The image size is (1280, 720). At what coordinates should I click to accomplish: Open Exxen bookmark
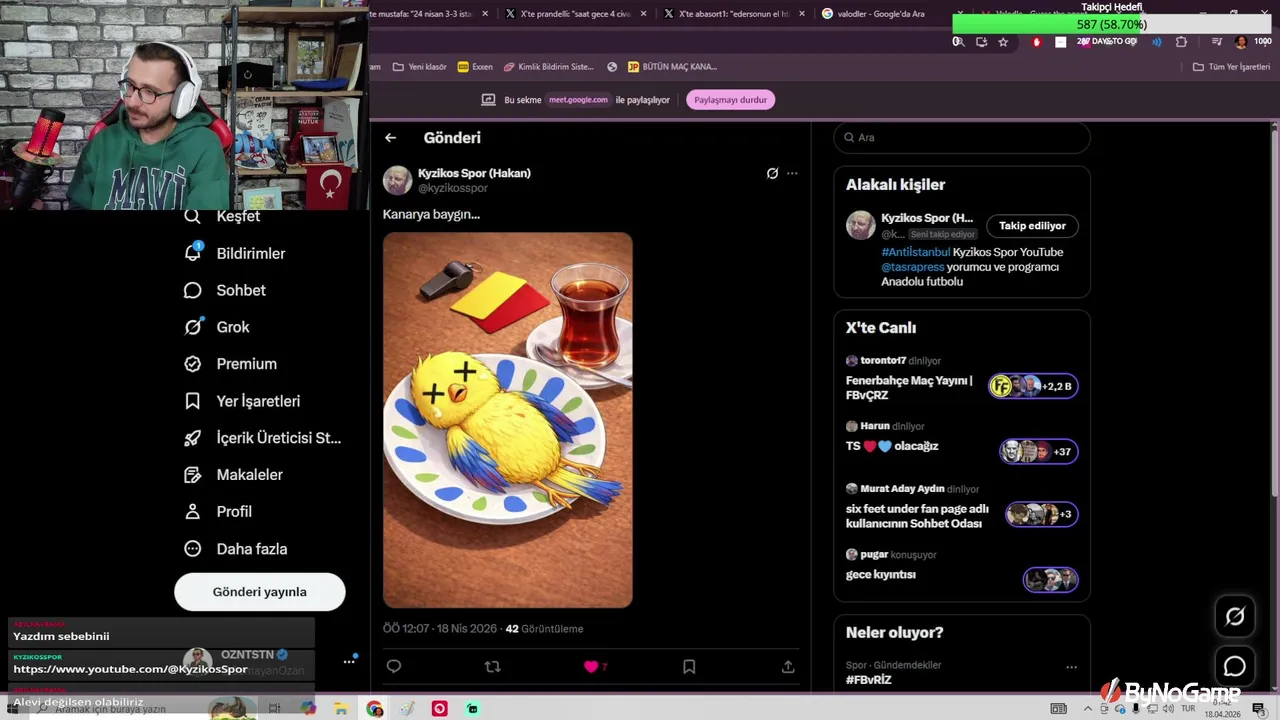tap(475, 67)
